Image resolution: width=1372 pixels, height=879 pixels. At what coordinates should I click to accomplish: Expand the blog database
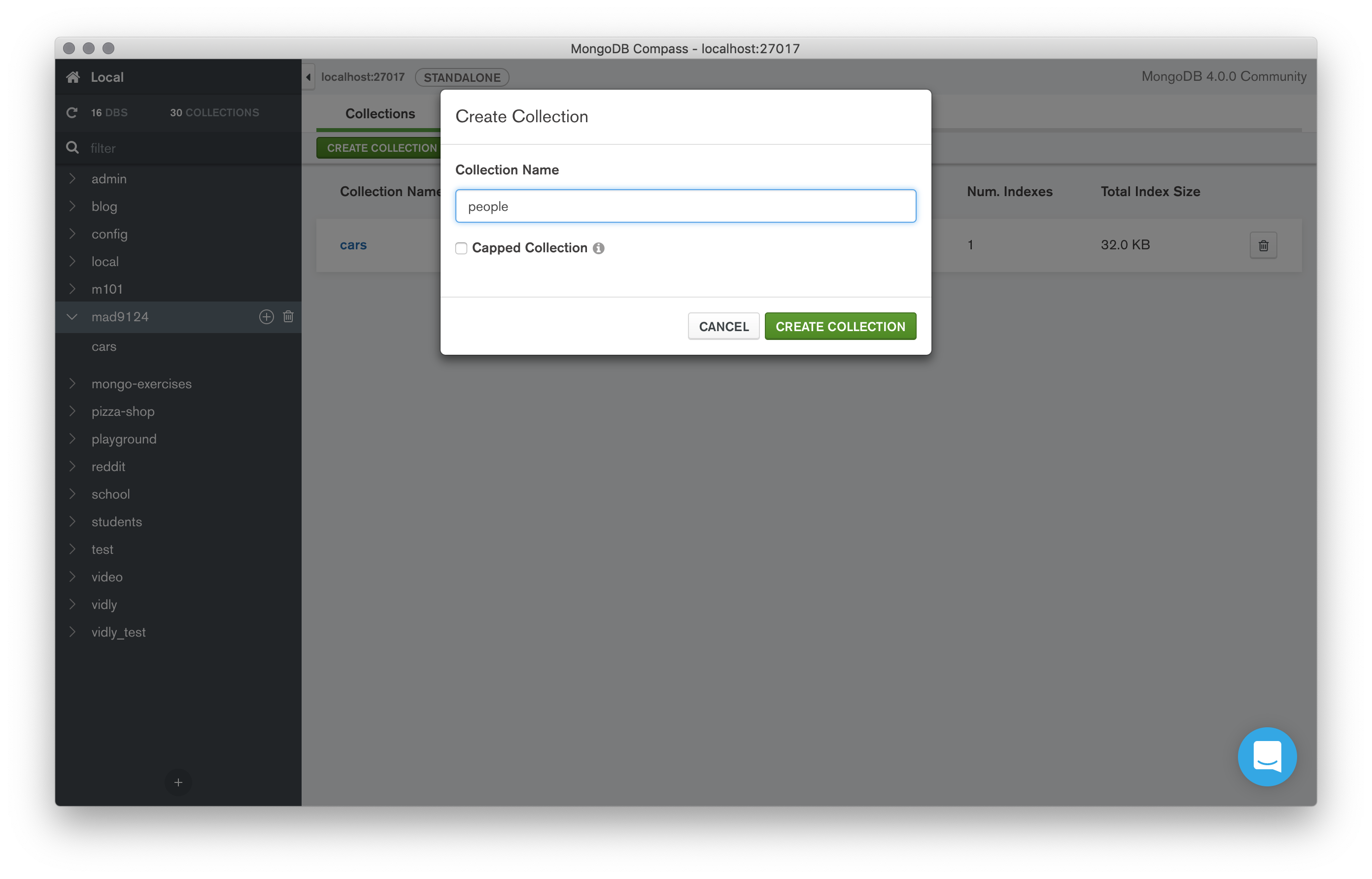[x=72, y=206]
